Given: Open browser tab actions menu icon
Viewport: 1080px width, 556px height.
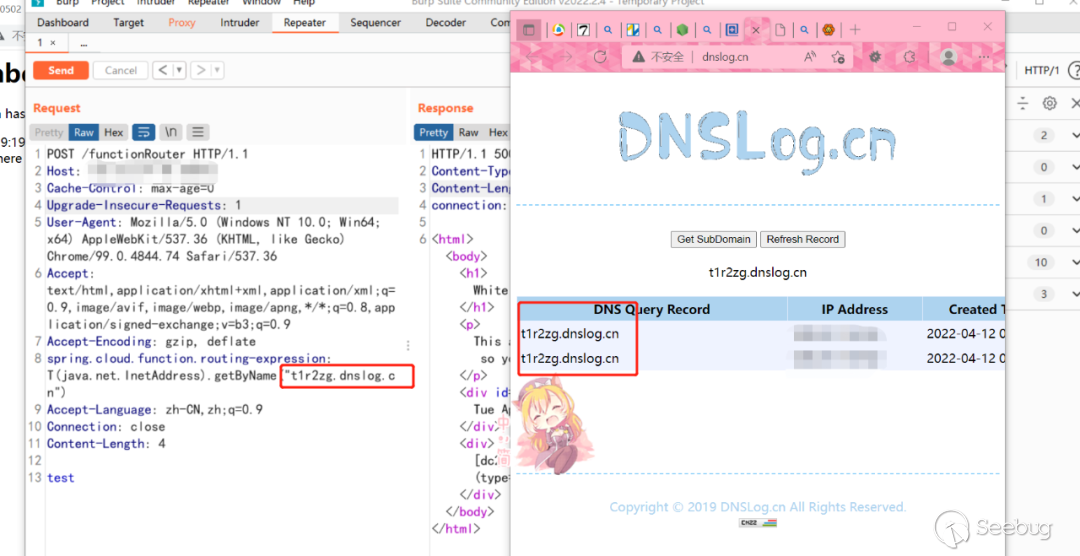Looking at the screenshot, I should [529, 30].
